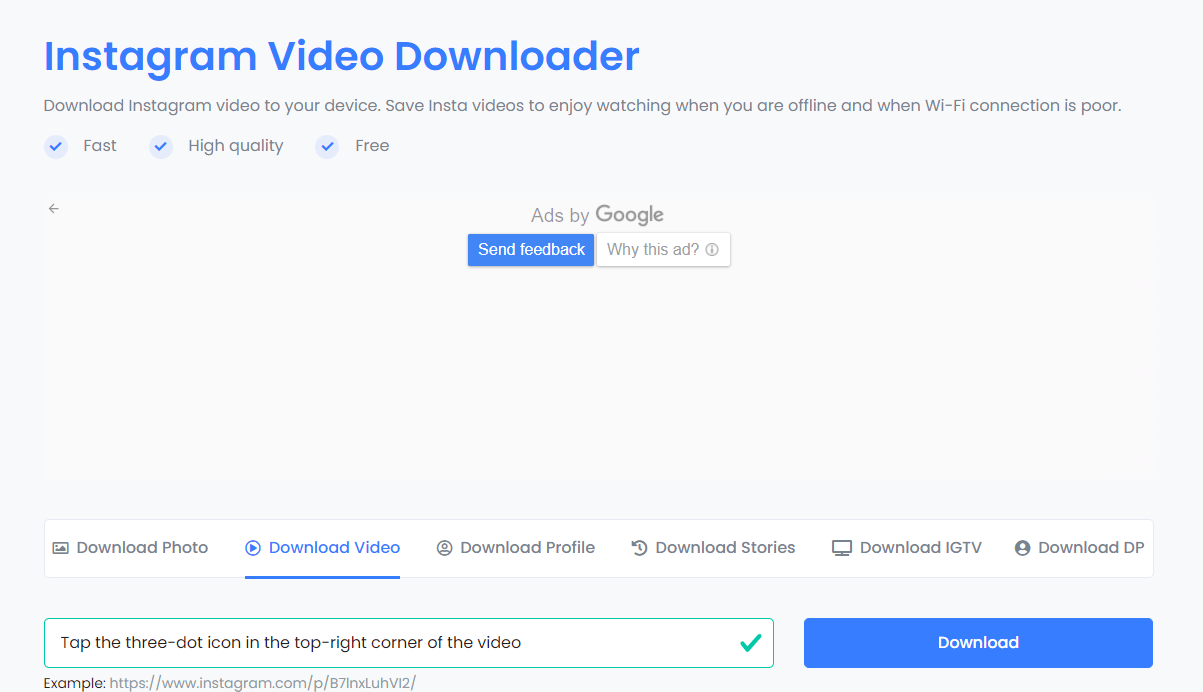Click the Free feature text
The height and width of the screenshot is (692, 1203).
(372, 146)
